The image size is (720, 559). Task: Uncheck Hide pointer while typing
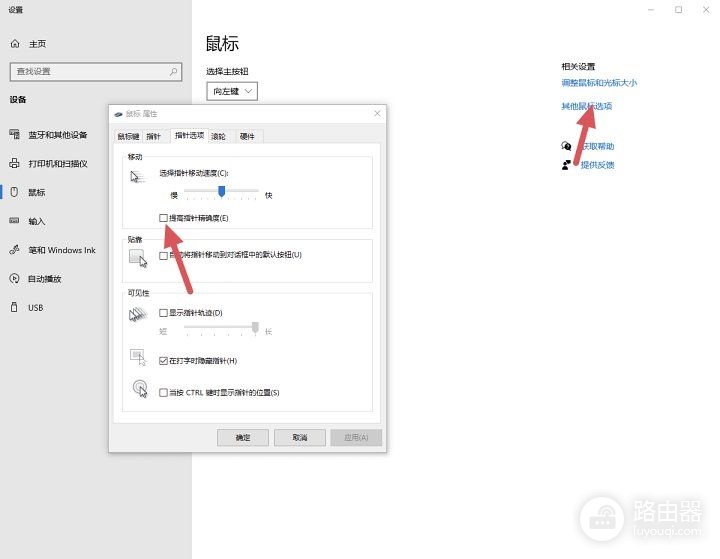point(163,361)
